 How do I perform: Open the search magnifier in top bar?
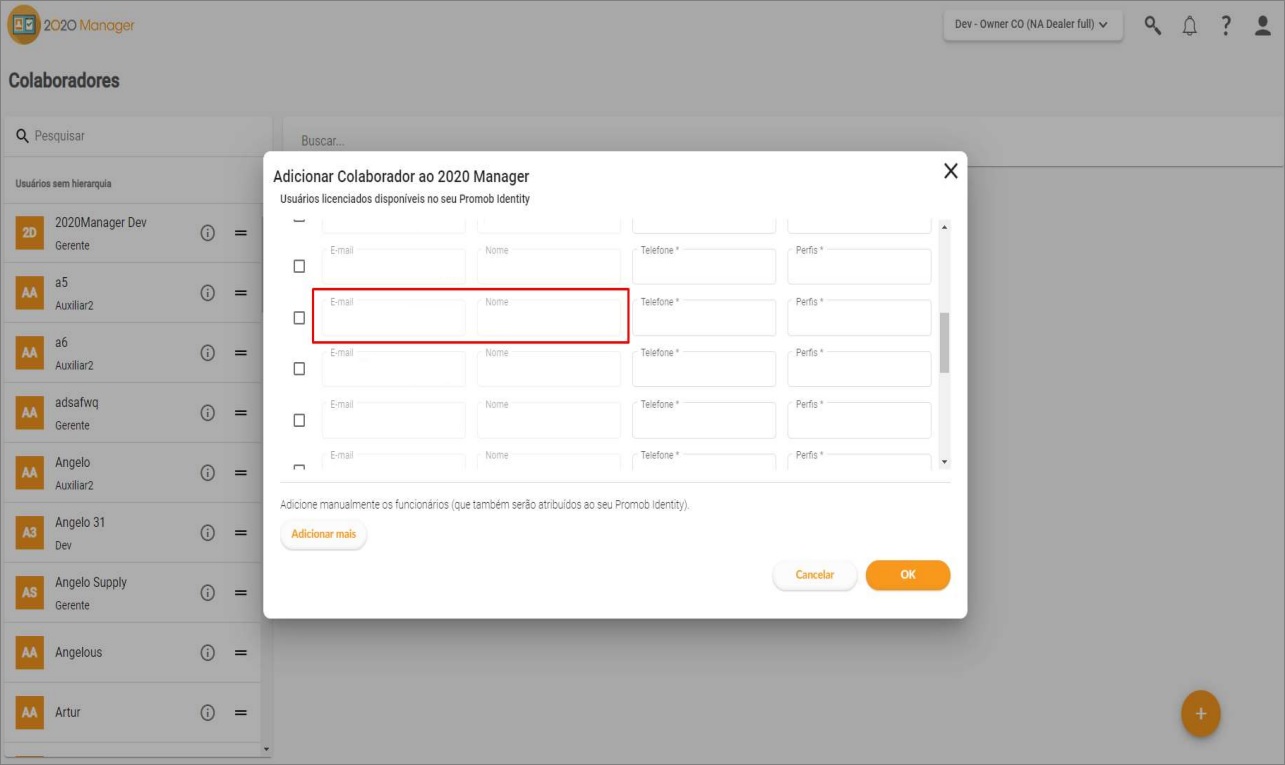pyautogui.click(x=1153, y=24)
